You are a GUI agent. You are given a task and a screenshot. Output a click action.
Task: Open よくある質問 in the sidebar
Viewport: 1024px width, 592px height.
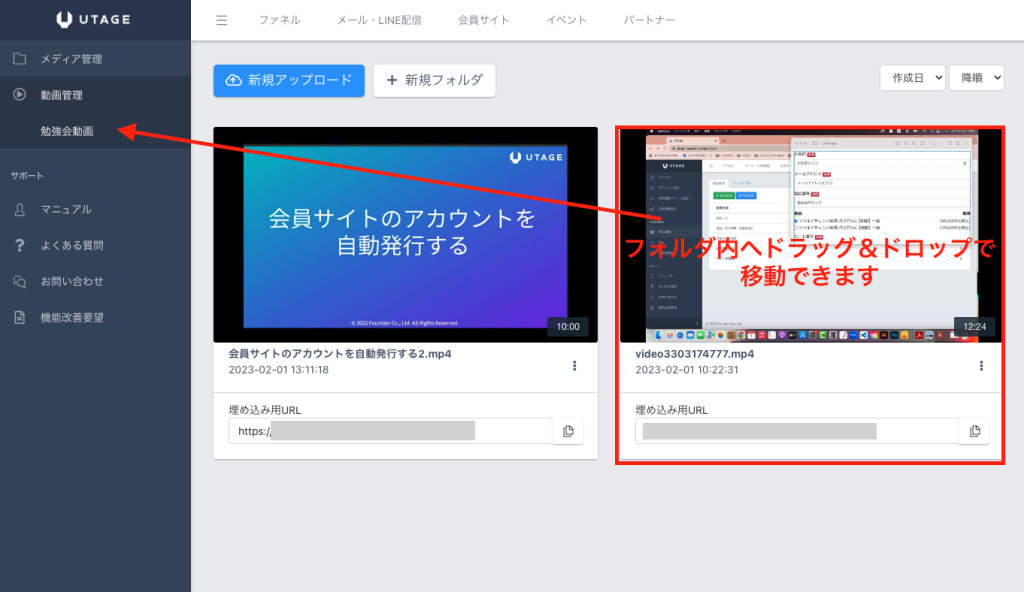pos(71,245)
